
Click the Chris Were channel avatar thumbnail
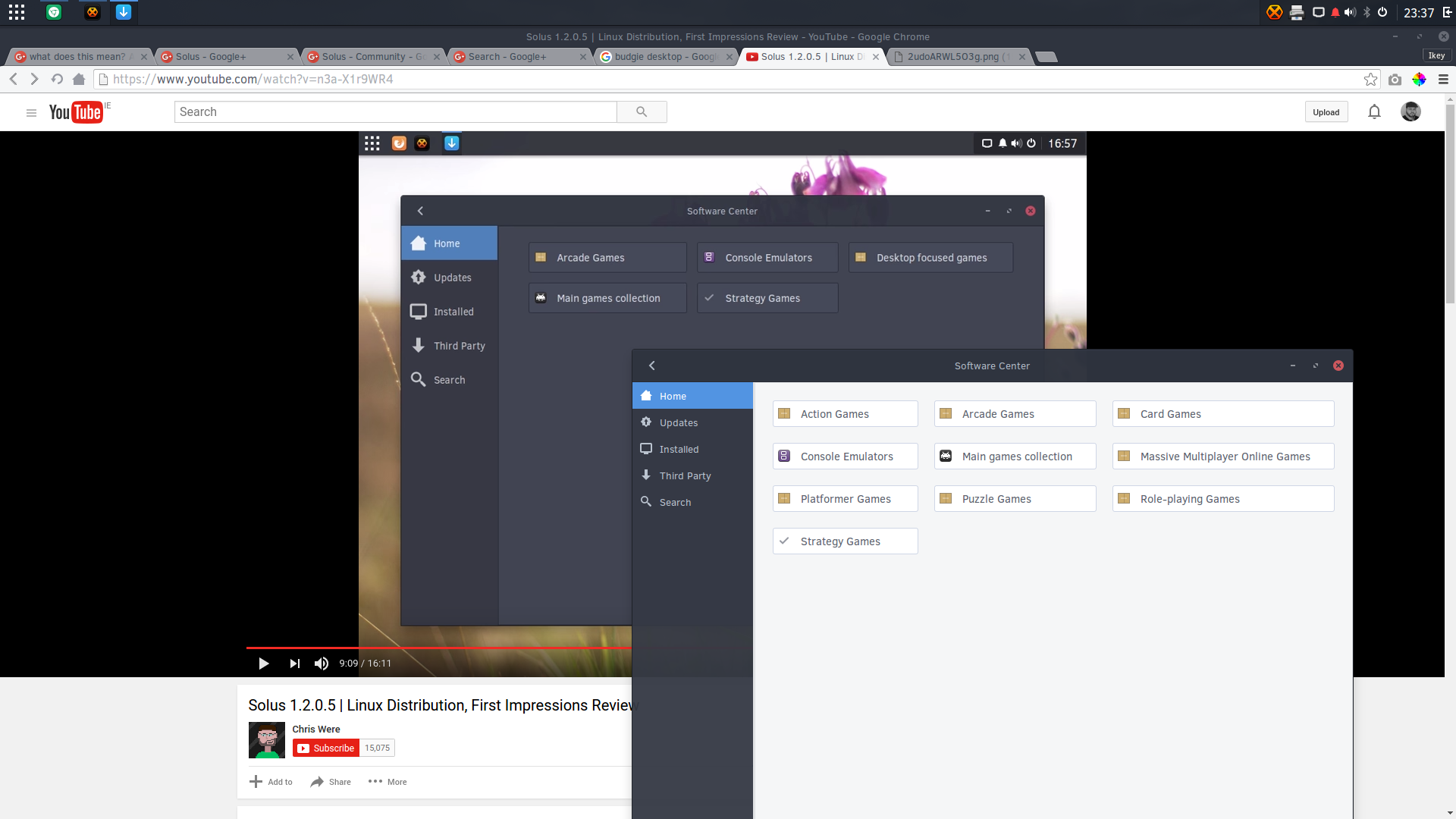[267, 740]
